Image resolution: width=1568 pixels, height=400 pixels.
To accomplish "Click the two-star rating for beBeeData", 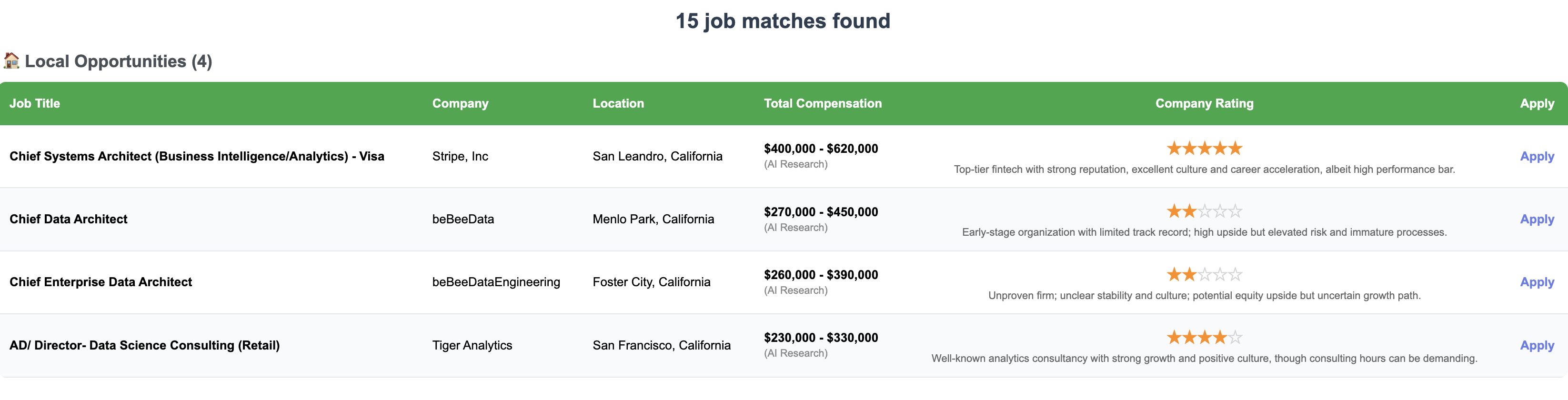I will click(1204, 211).
